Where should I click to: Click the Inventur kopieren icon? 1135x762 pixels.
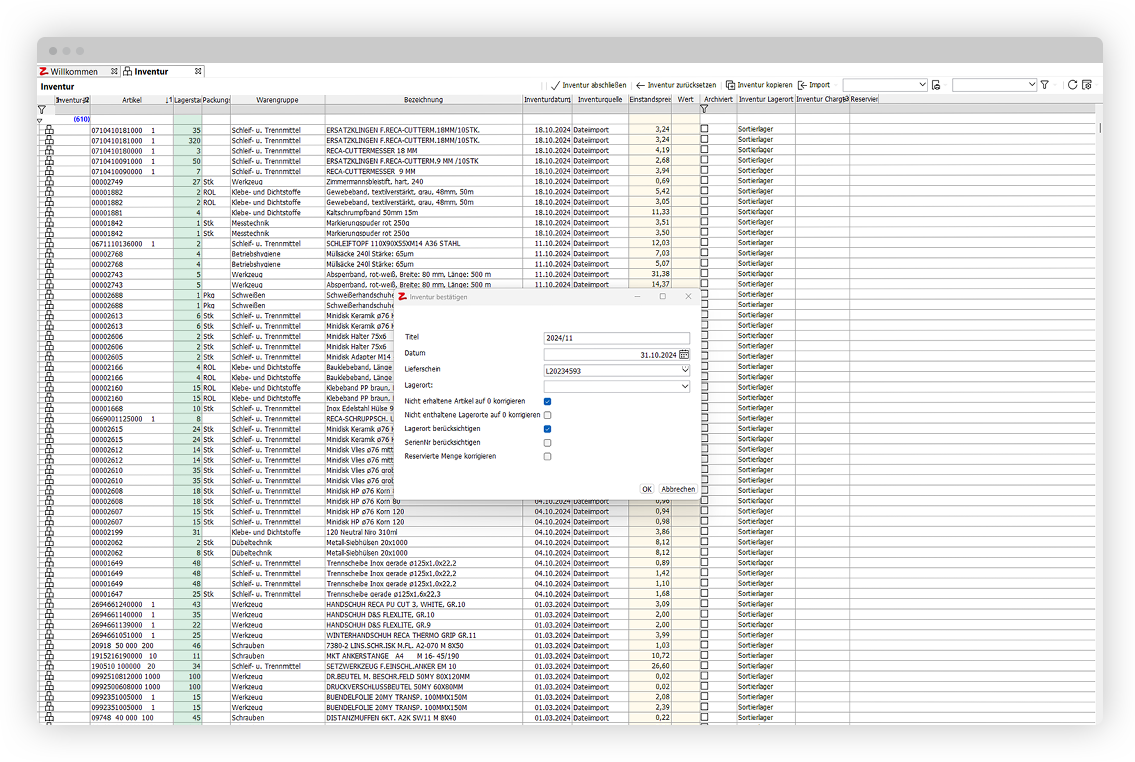pyautogui.click(x=730, y=86)
